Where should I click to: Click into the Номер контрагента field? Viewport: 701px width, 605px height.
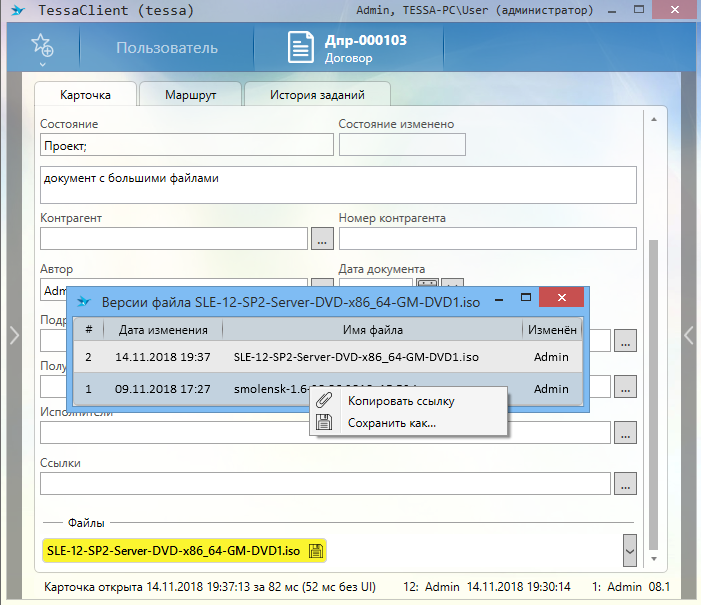[487, 238]
